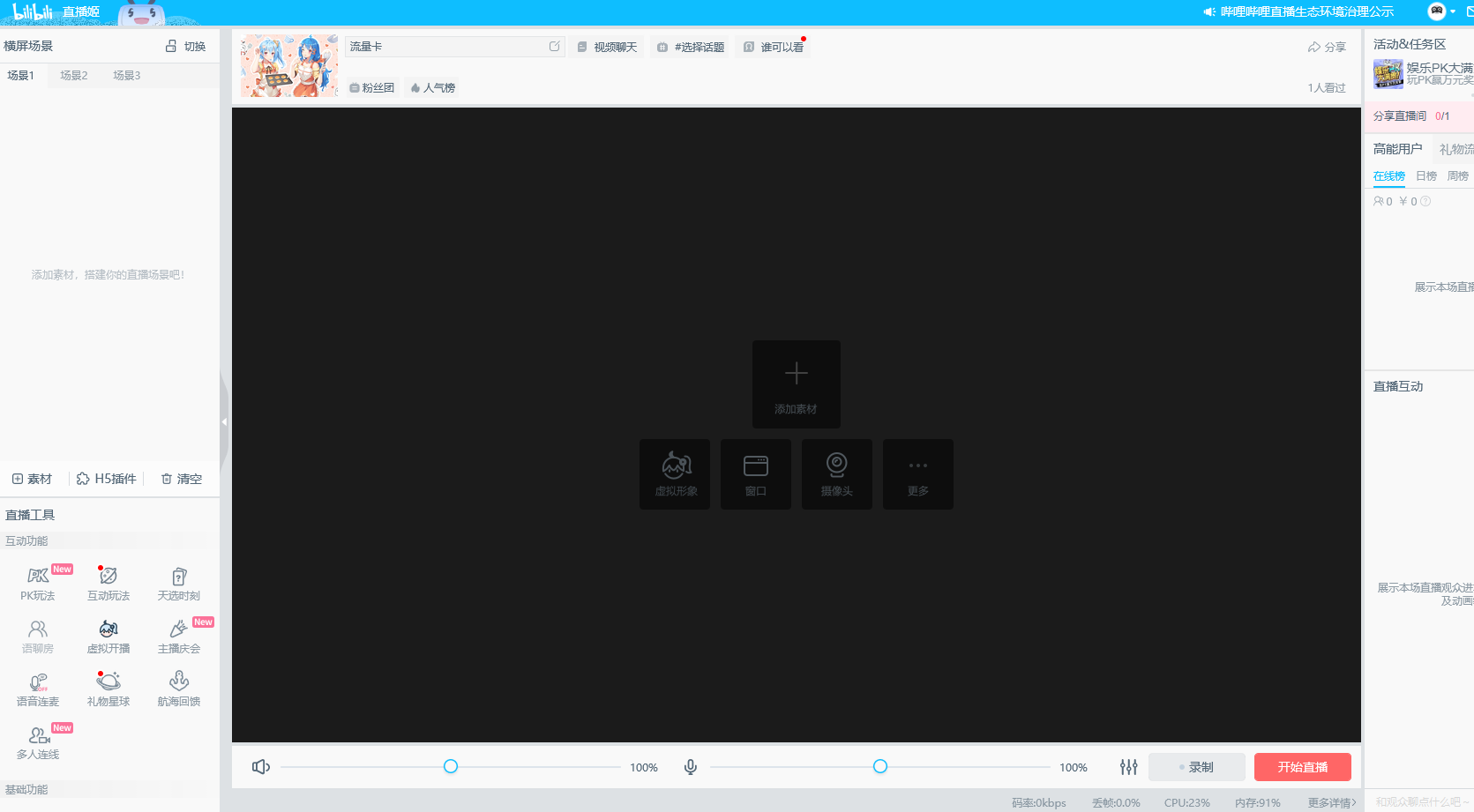This screenshot has width=1474, height=812.
Task: Click the 录制 record button
Action: point(1197,767)
